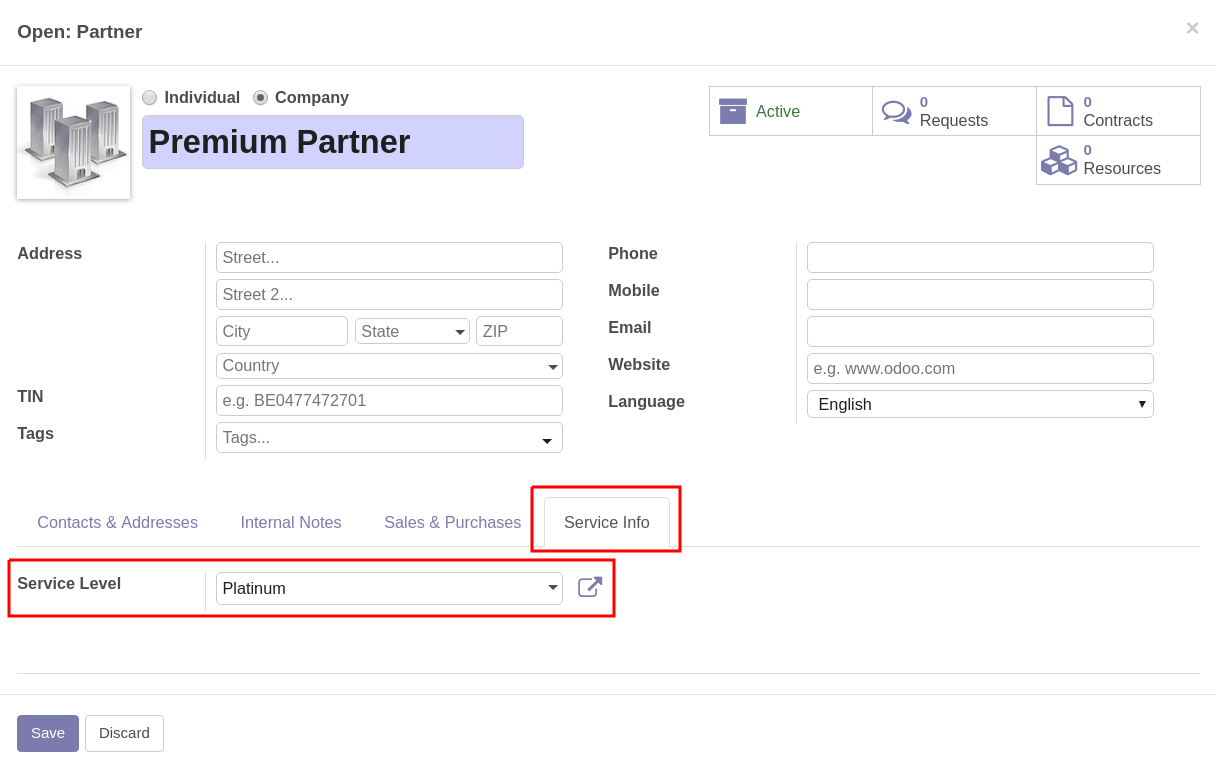
Task: Open the Sales & Purchases tab
Action: 453,522
